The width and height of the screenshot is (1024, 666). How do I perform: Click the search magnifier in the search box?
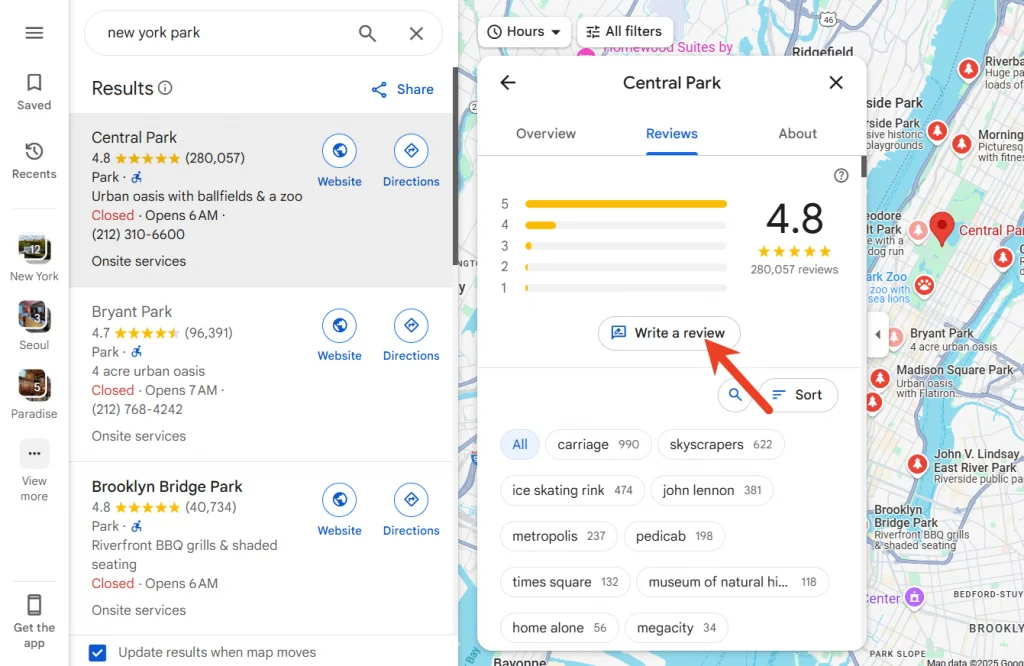point(367,33)
